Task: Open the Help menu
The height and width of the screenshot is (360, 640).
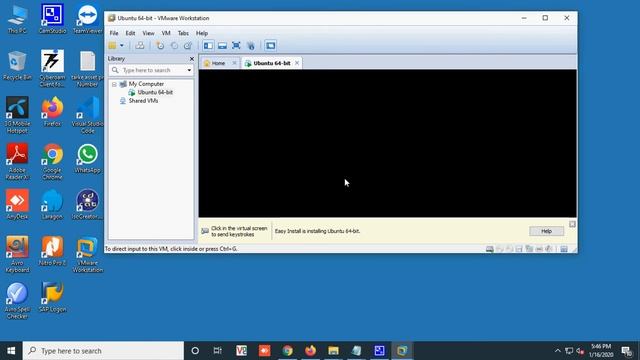Action: coord(202,33)
